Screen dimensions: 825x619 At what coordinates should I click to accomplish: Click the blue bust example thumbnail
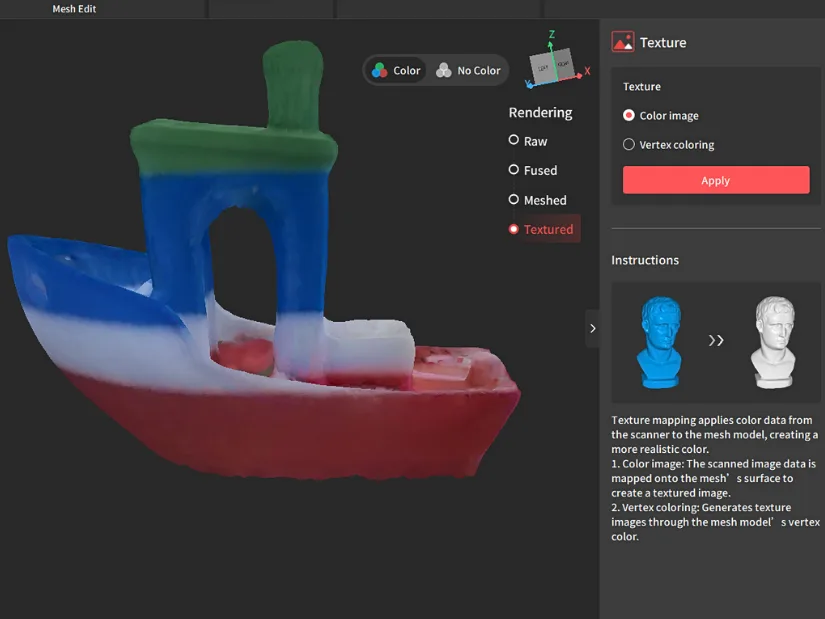pos(659,341)
